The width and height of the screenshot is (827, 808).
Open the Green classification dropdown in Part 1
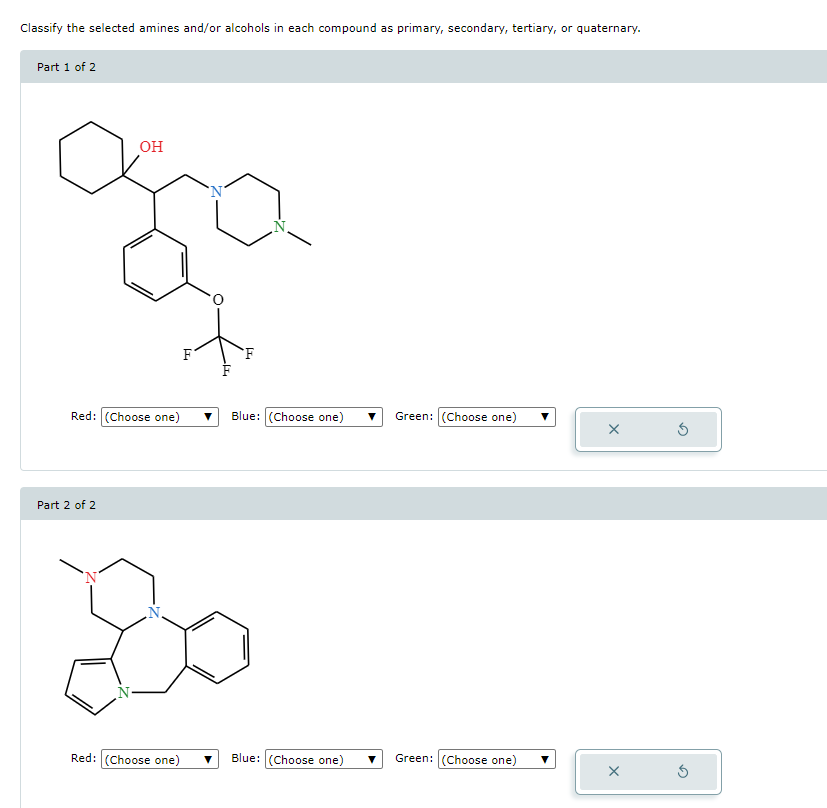[496, 416]
